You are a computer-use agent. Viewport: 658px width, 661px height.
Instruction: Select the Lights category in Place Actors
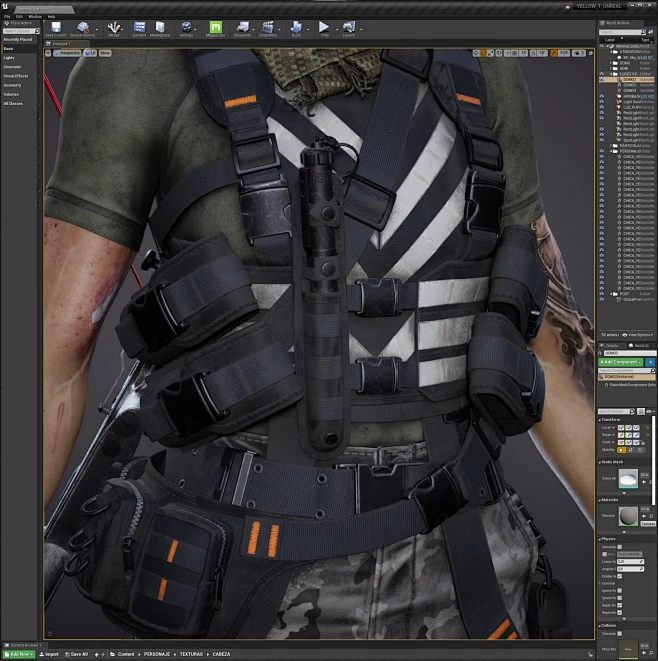[9, 58]
